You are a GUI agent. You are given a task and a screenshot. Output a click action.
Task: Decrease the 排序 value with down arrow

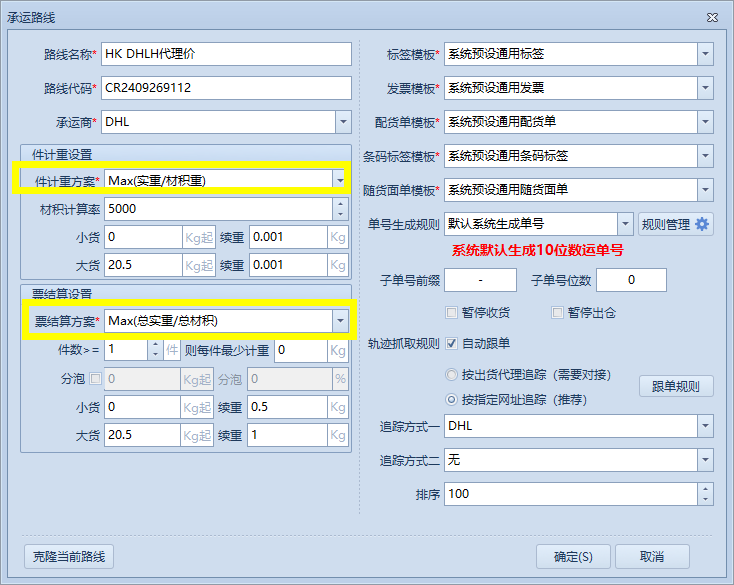click(x=705, y=499)
